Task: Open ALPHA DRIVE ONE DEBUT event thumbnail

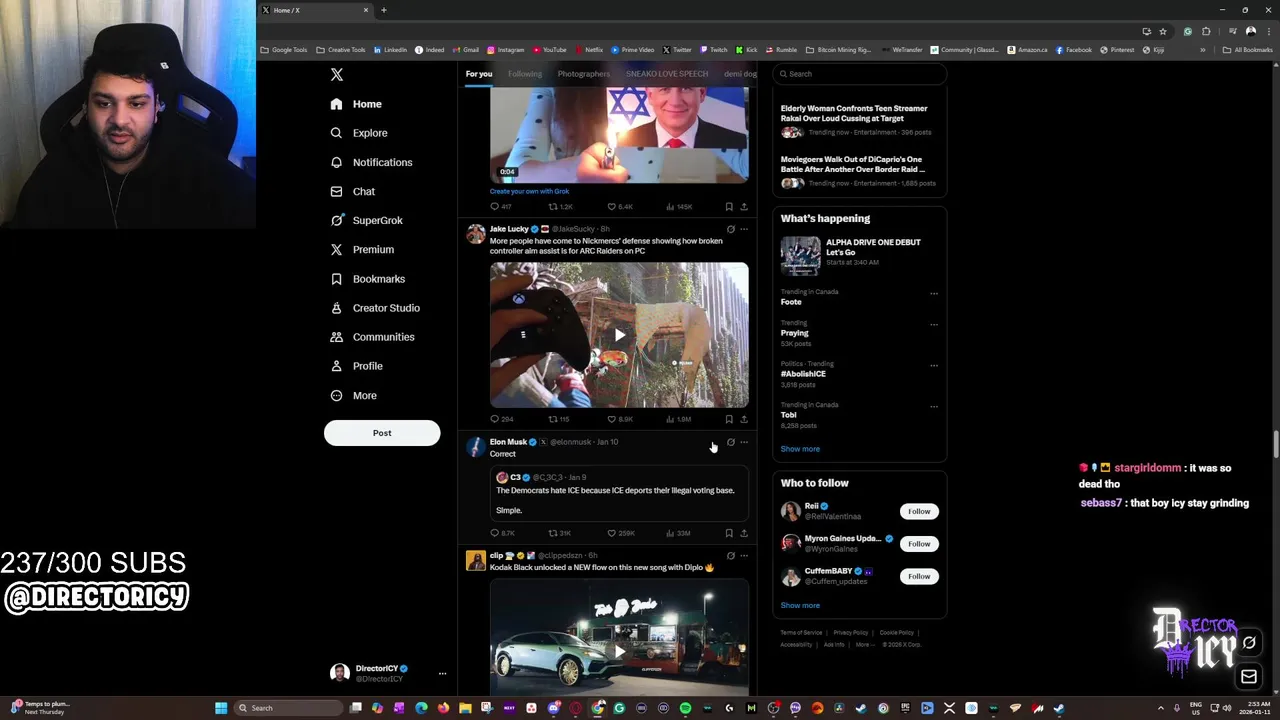Action: pyautogui.click(x=800, y=256)
